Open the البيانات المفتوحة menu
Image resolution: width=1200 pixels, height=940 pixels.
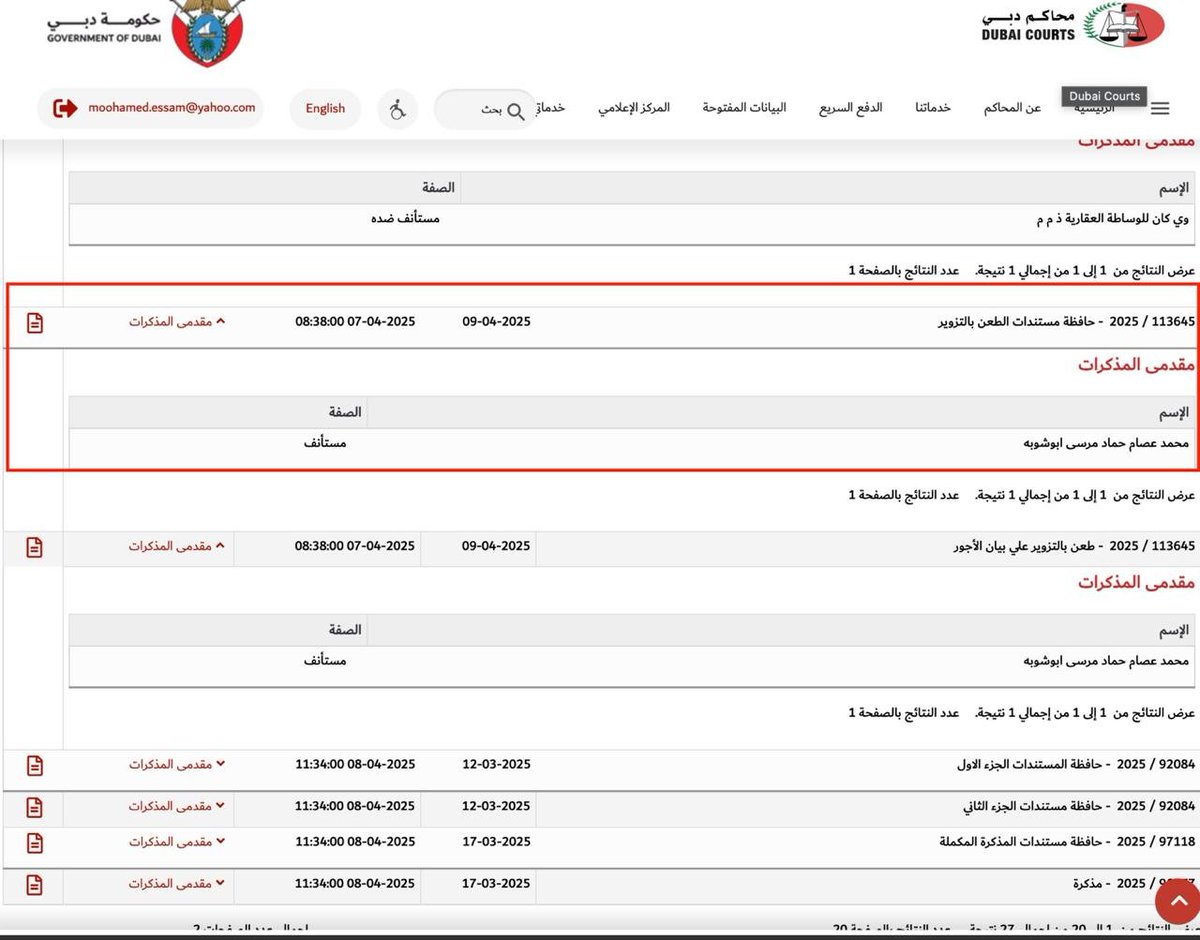(744, 107)
